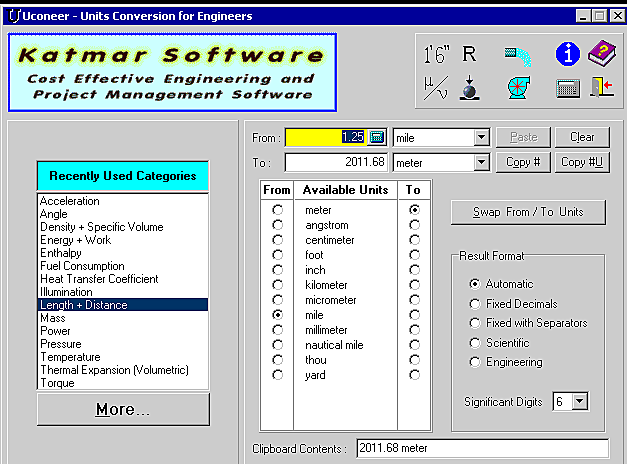Expand the From unit mile dropdown
627x464 pixels.
click(481, 138)
